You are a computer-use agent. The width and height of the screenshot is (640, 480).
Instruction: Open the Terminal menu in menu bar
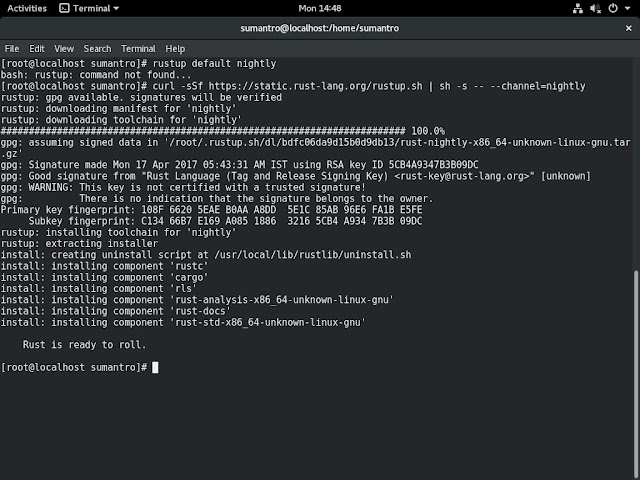[x=138, y=48]
